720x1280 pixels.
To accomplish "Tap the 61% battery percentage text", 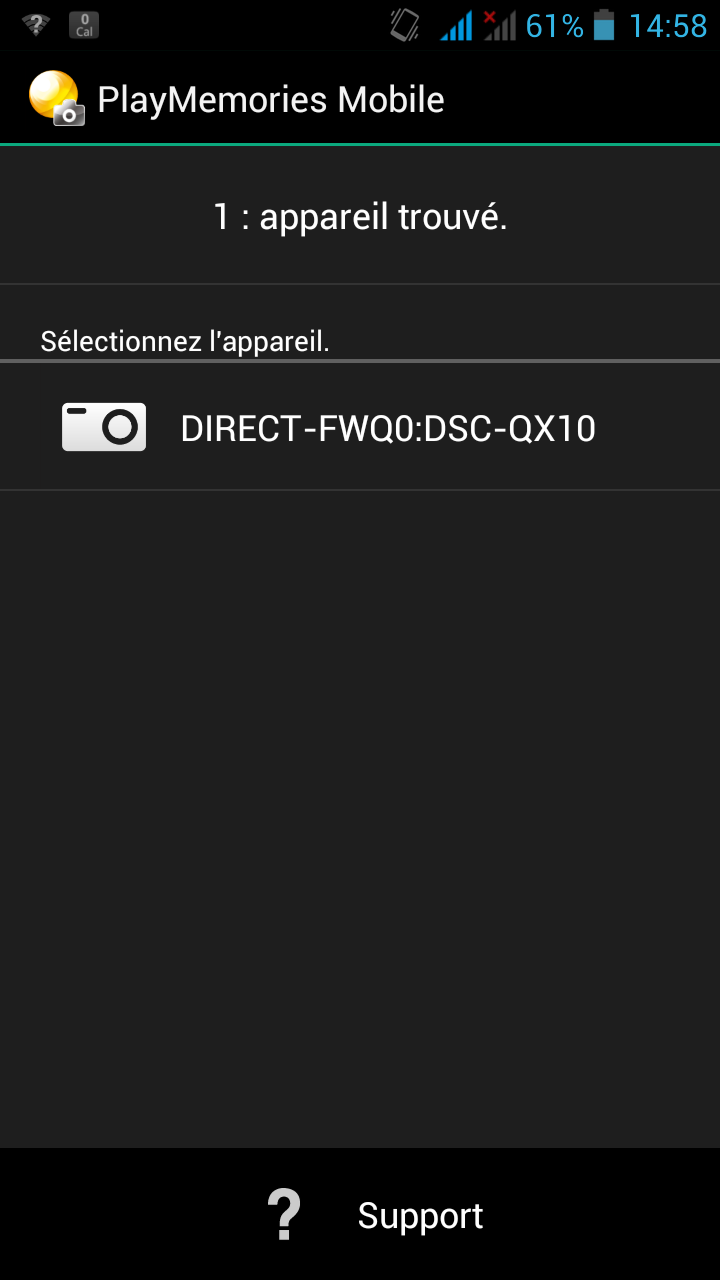I will (x=555, y=26).
